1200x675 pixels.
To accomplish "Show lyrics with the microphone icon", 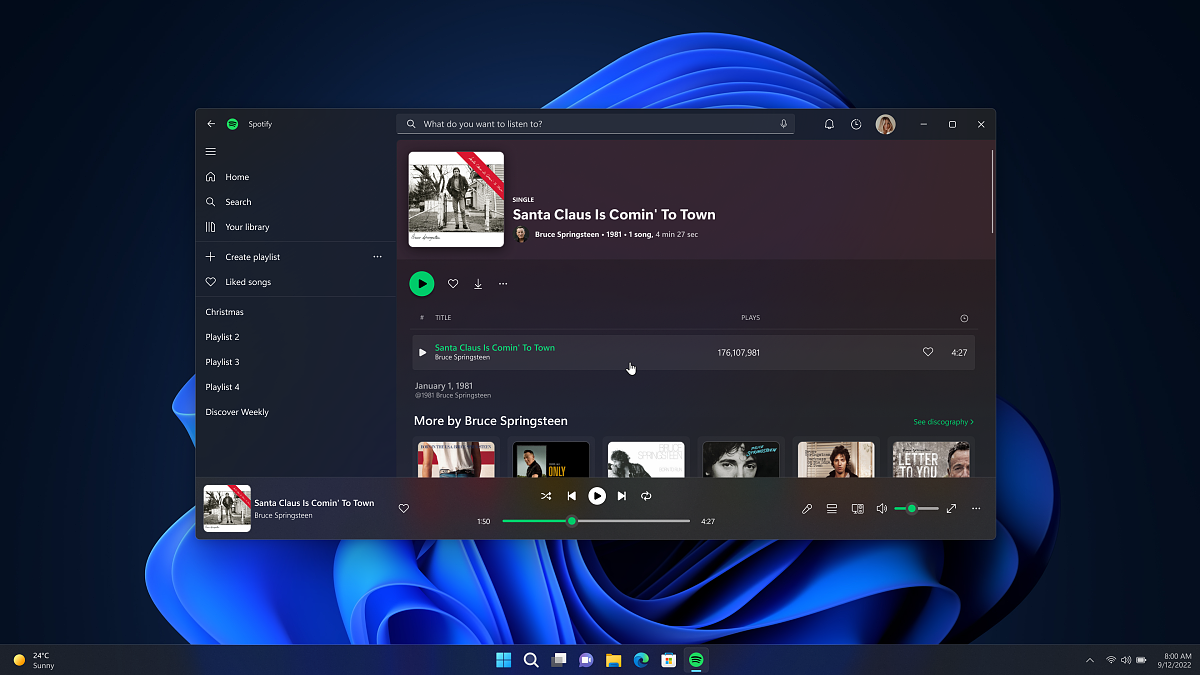I will click(x=807, y=509).
